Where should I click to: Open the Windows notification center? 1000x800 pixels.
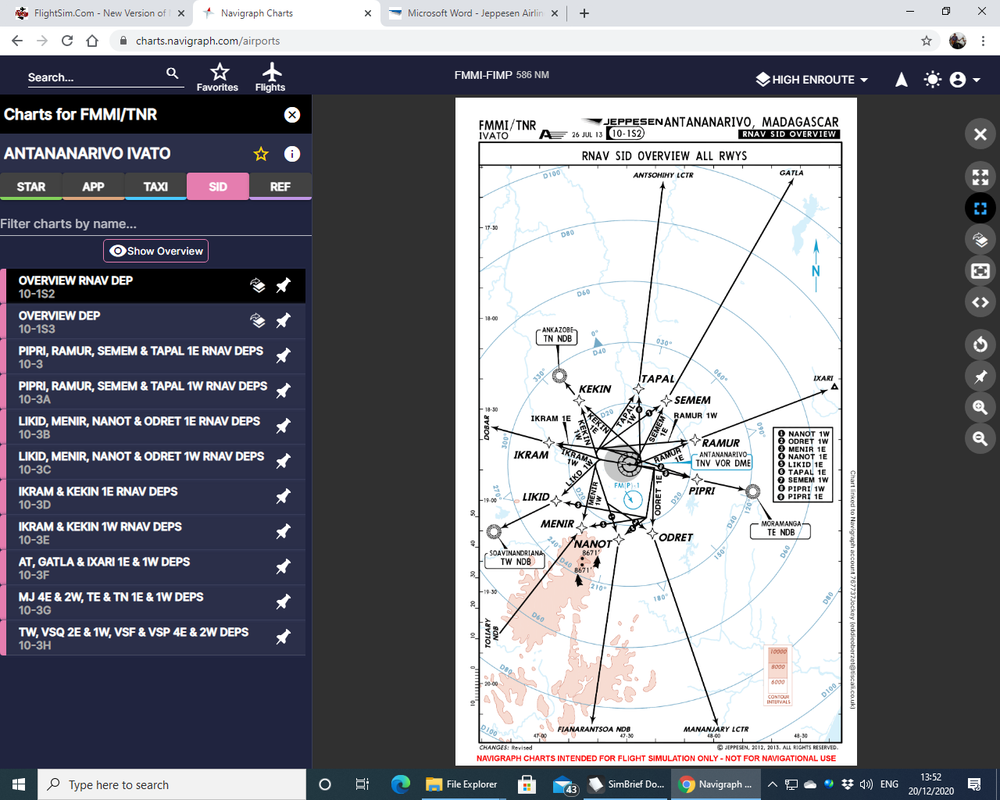(974, 784)
